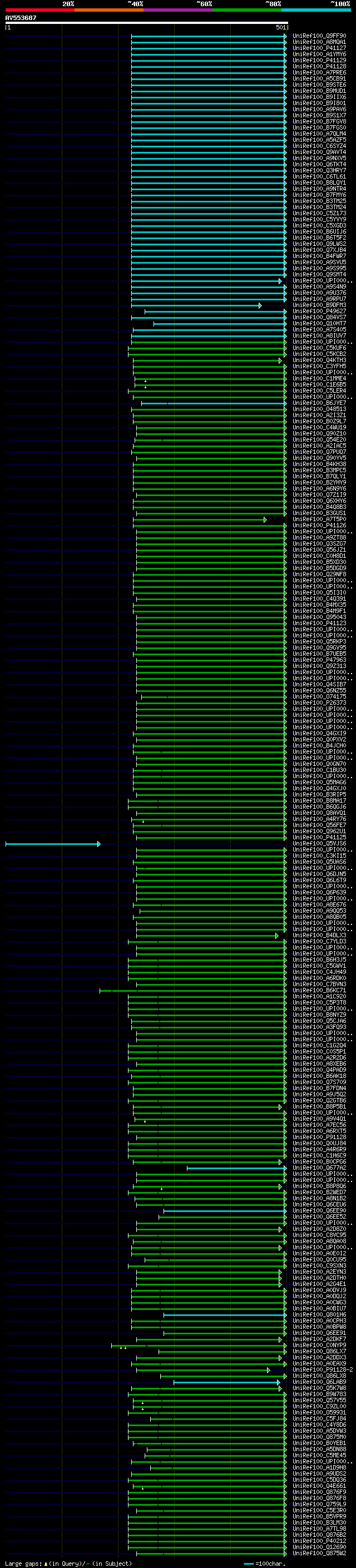Image resolution: width=356 pixels, height=1568 pixels.
Task: Click the UniRef100_B9I801 hit label
Action: 319,103
